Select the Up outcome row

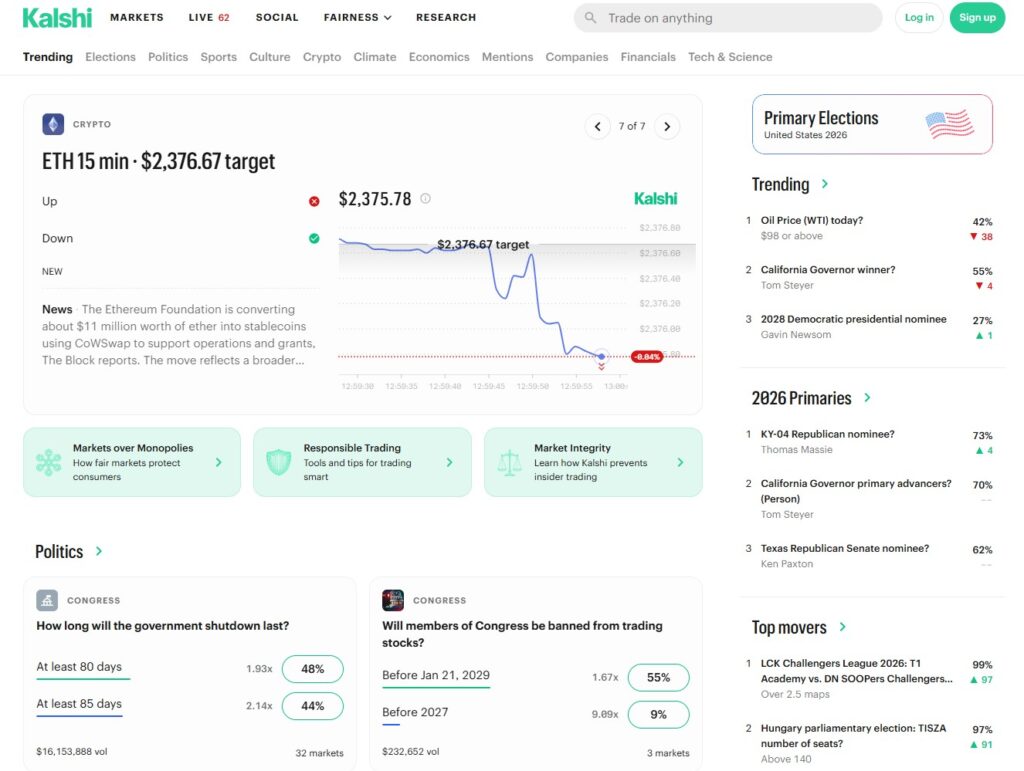181,201
